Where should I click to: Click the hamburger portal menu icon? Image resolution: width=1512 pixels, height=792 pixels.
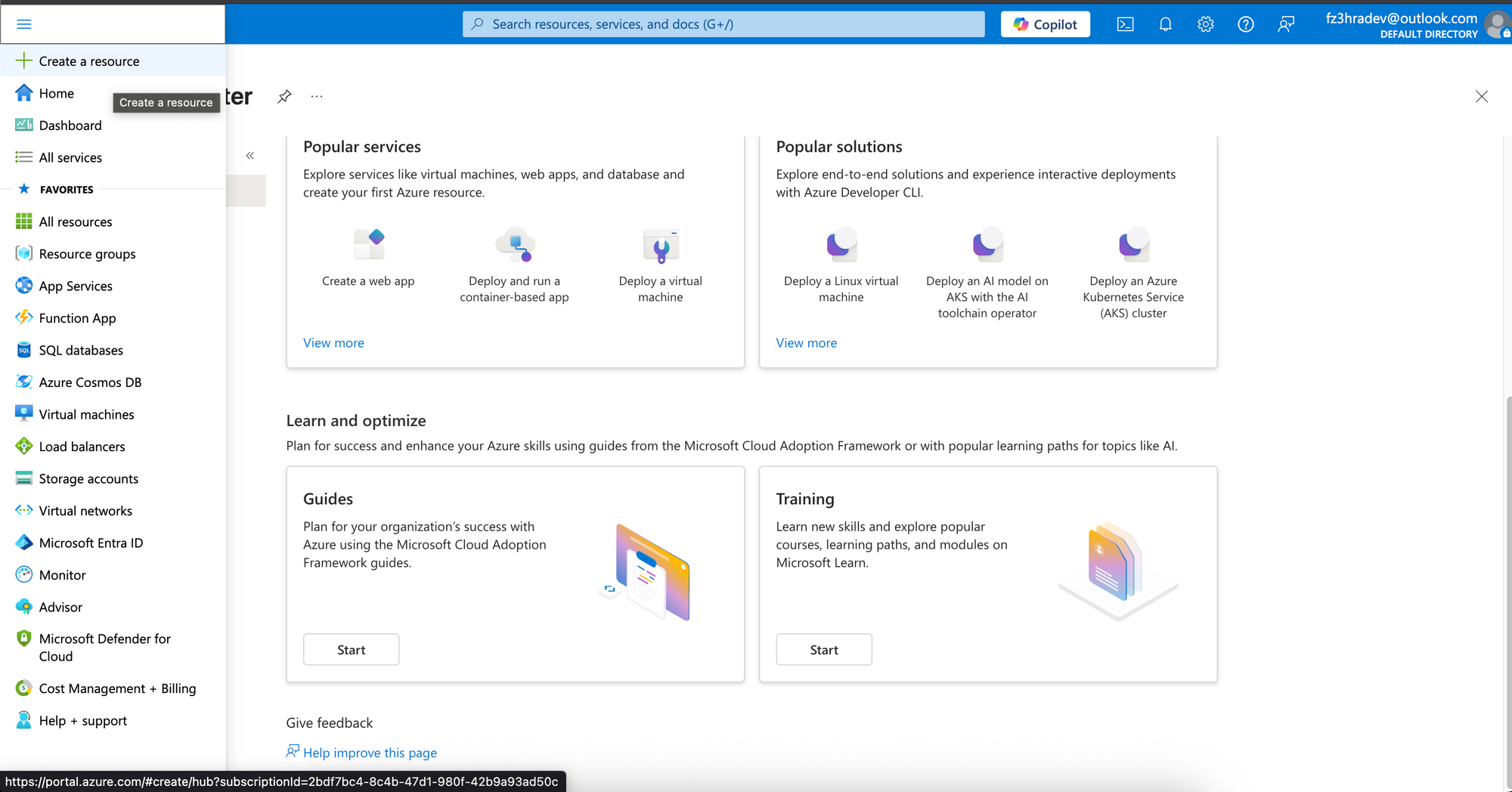[24, 24]
